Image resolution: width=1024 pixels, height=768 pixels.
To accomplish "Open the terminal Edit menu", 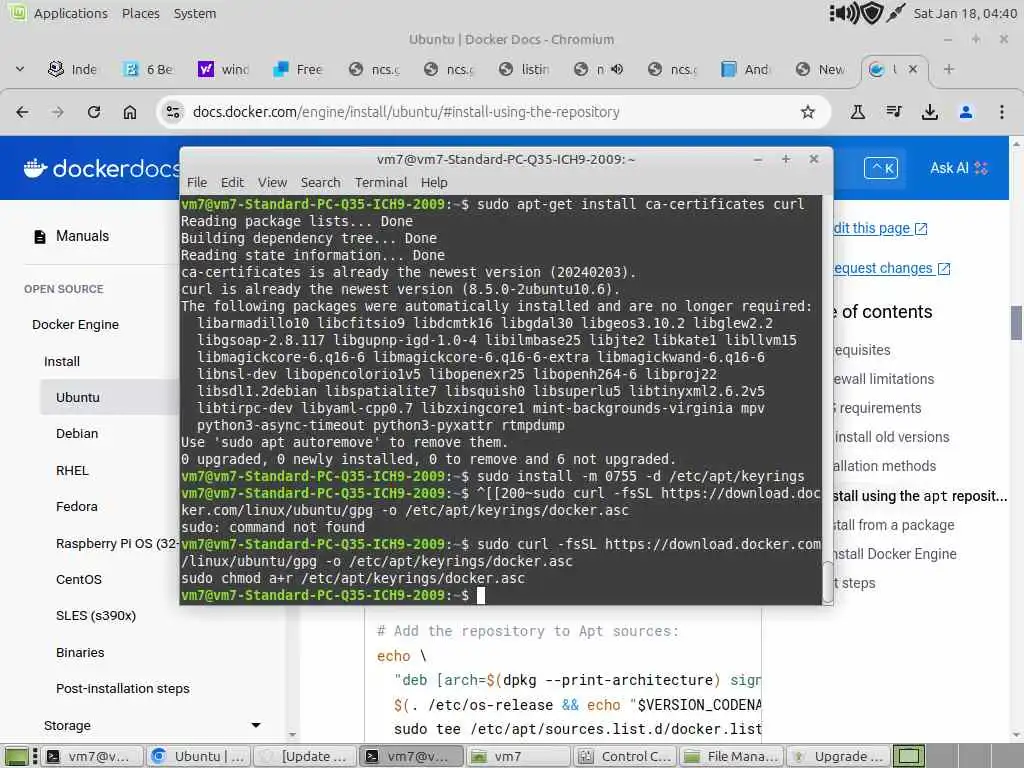I will click(x=232, y=183).
